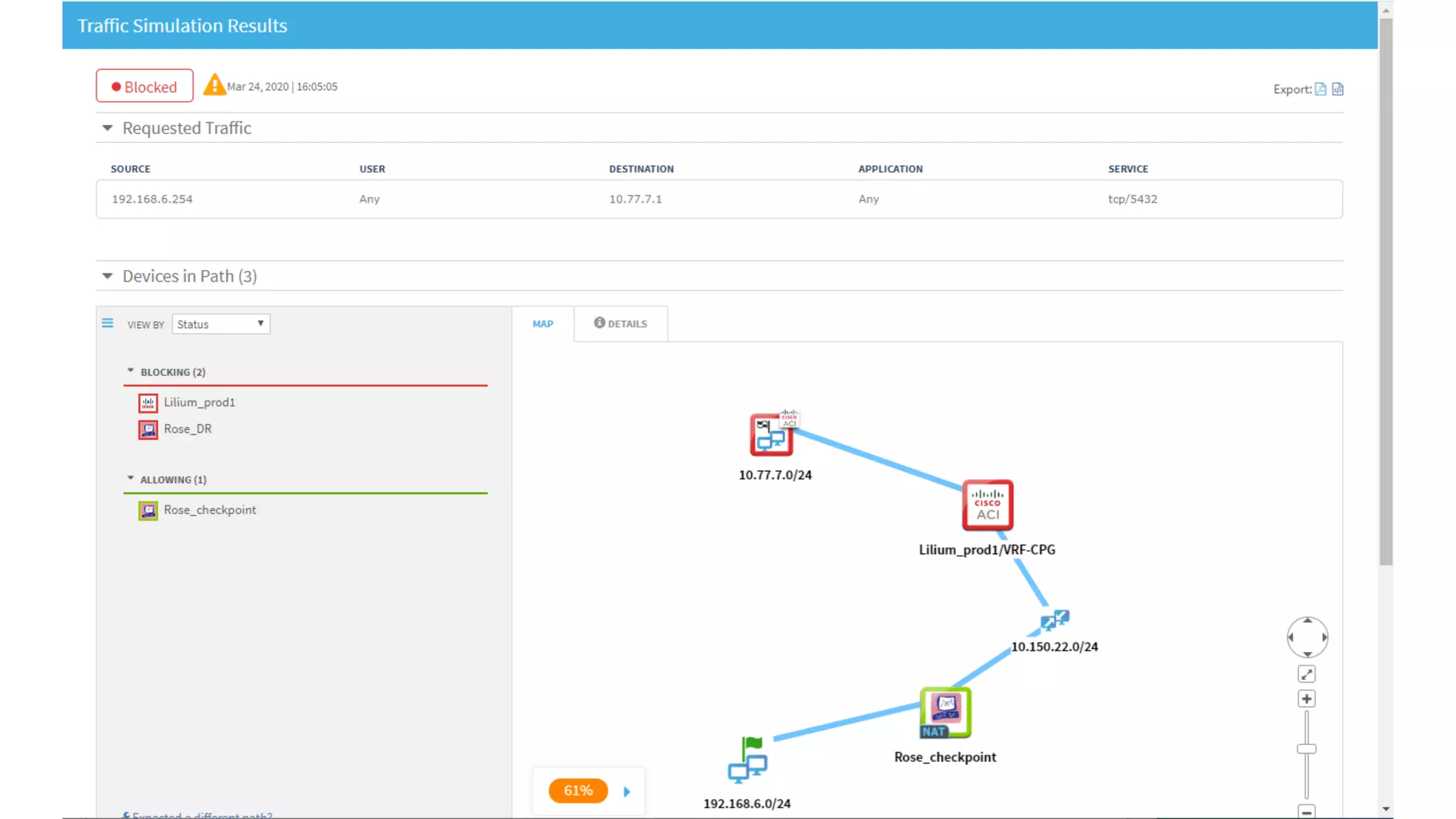This screenshot has width=1456, height=819.
Task: Switch to the MAP tab
Action: [x=542, y=323]
